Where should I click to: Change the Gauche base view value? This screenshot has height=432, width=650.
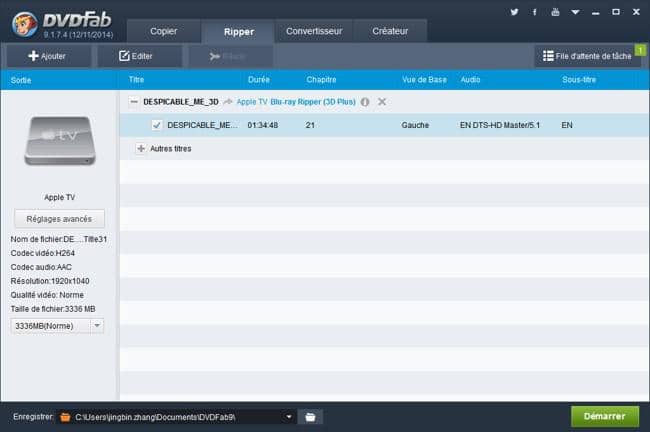click(x=415, y=125)
